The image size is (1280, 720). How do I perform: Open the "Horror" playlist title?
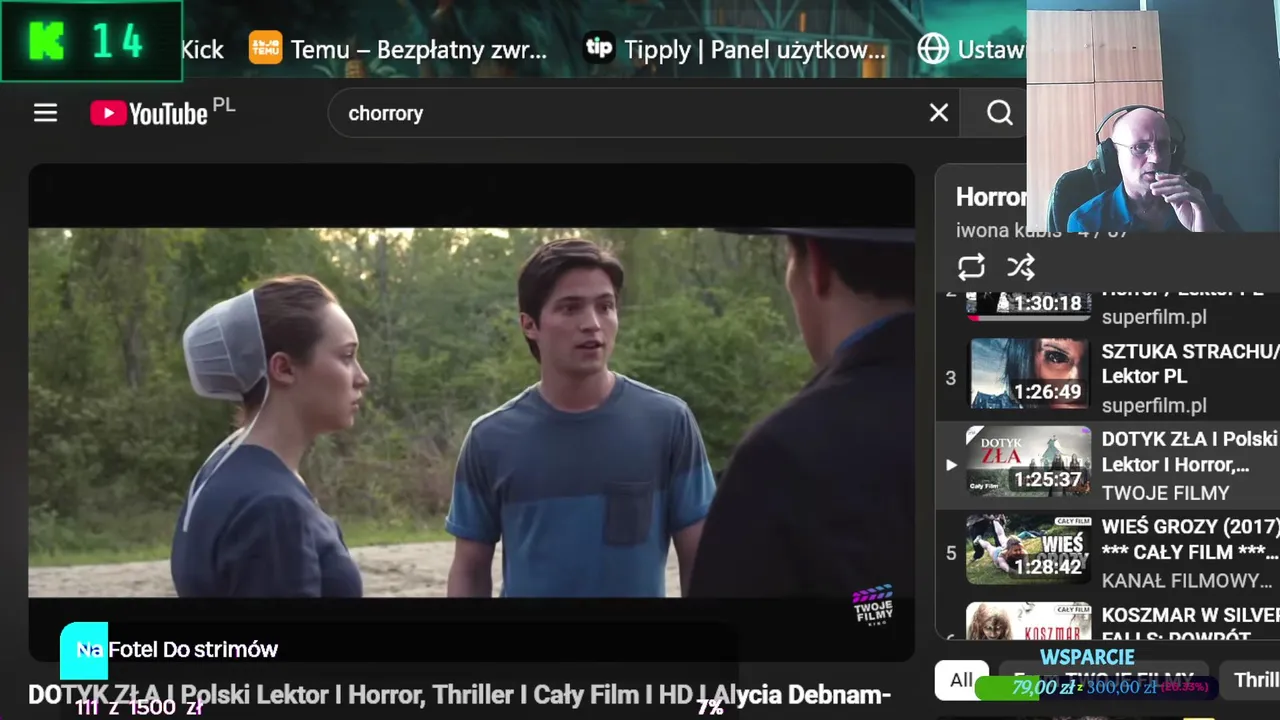tap(991, 197)
